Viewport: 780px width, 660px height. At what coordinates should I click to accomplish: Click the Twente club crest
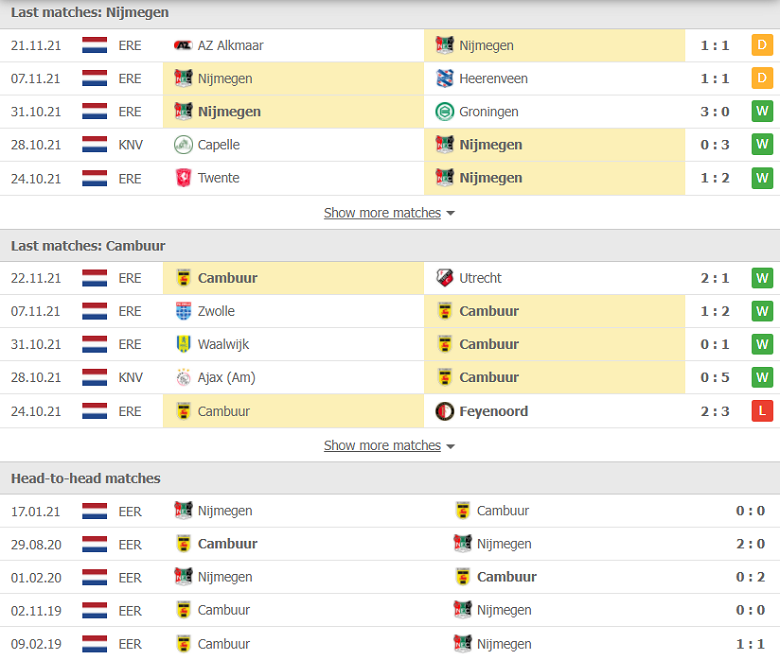[x=183, y=178]
